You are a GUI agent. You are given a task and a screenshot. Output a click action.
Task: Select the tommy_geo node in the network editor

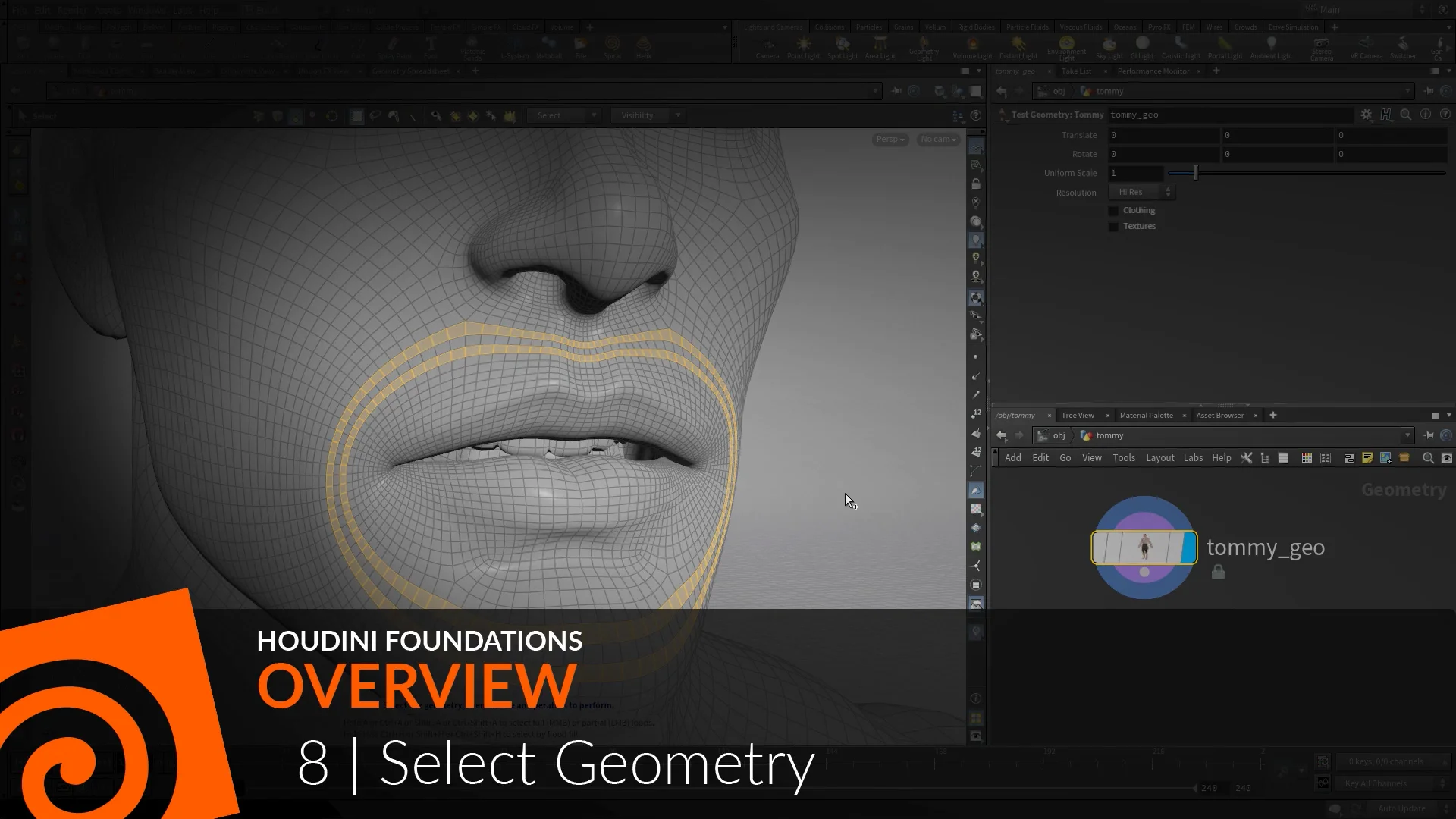1144,547
